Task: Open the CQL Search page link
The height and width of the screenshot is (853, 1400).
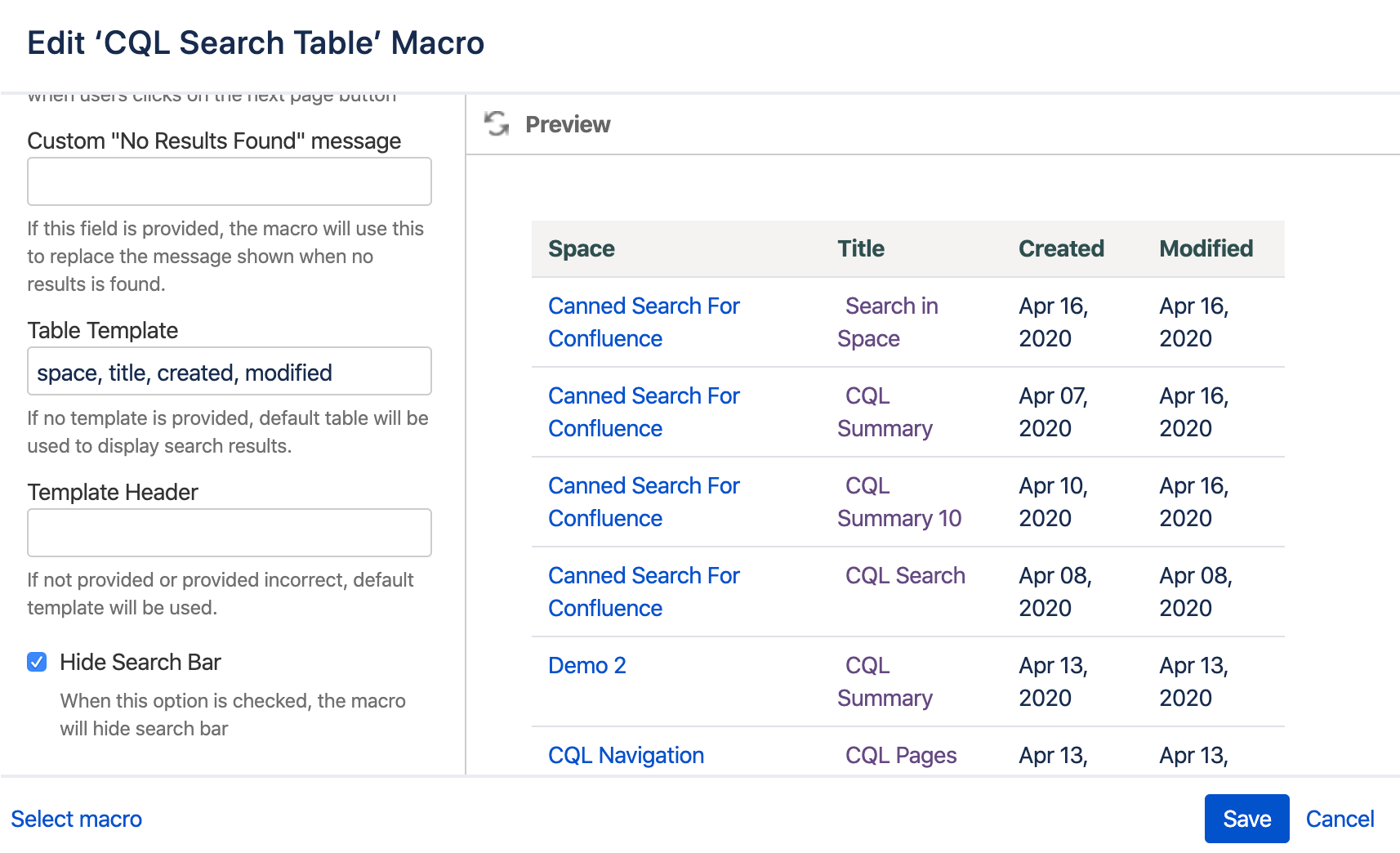Action: [905, 576]
